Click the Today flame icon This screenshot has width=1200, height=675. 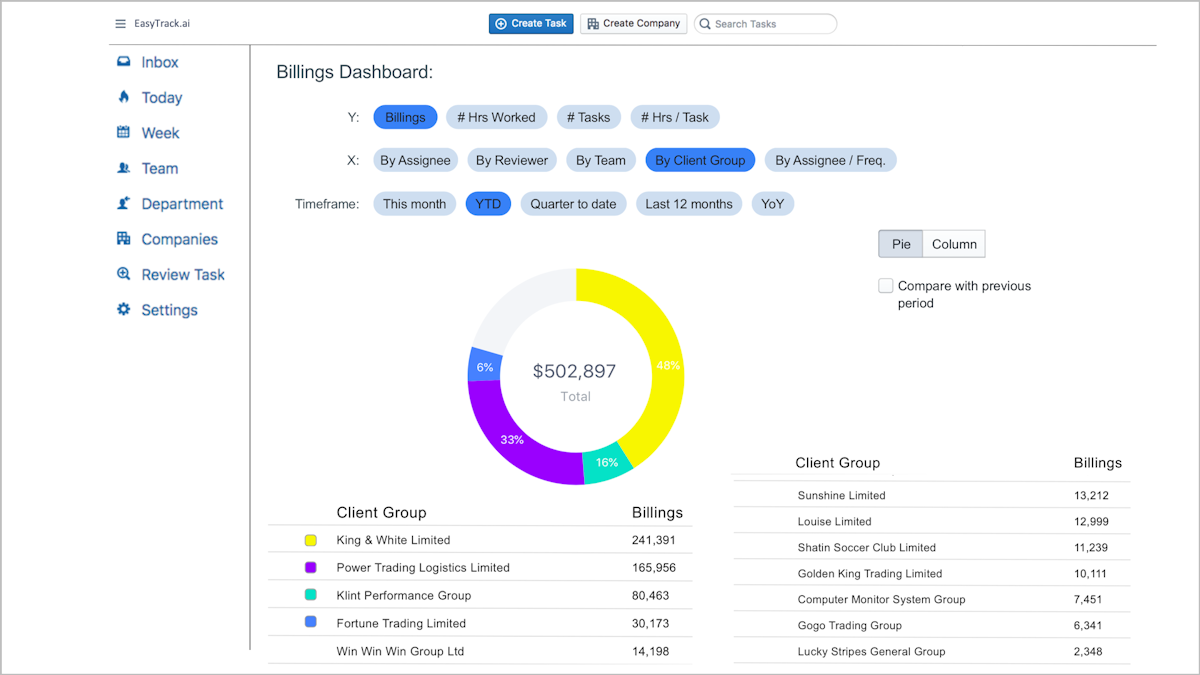[x=124, y=97]
